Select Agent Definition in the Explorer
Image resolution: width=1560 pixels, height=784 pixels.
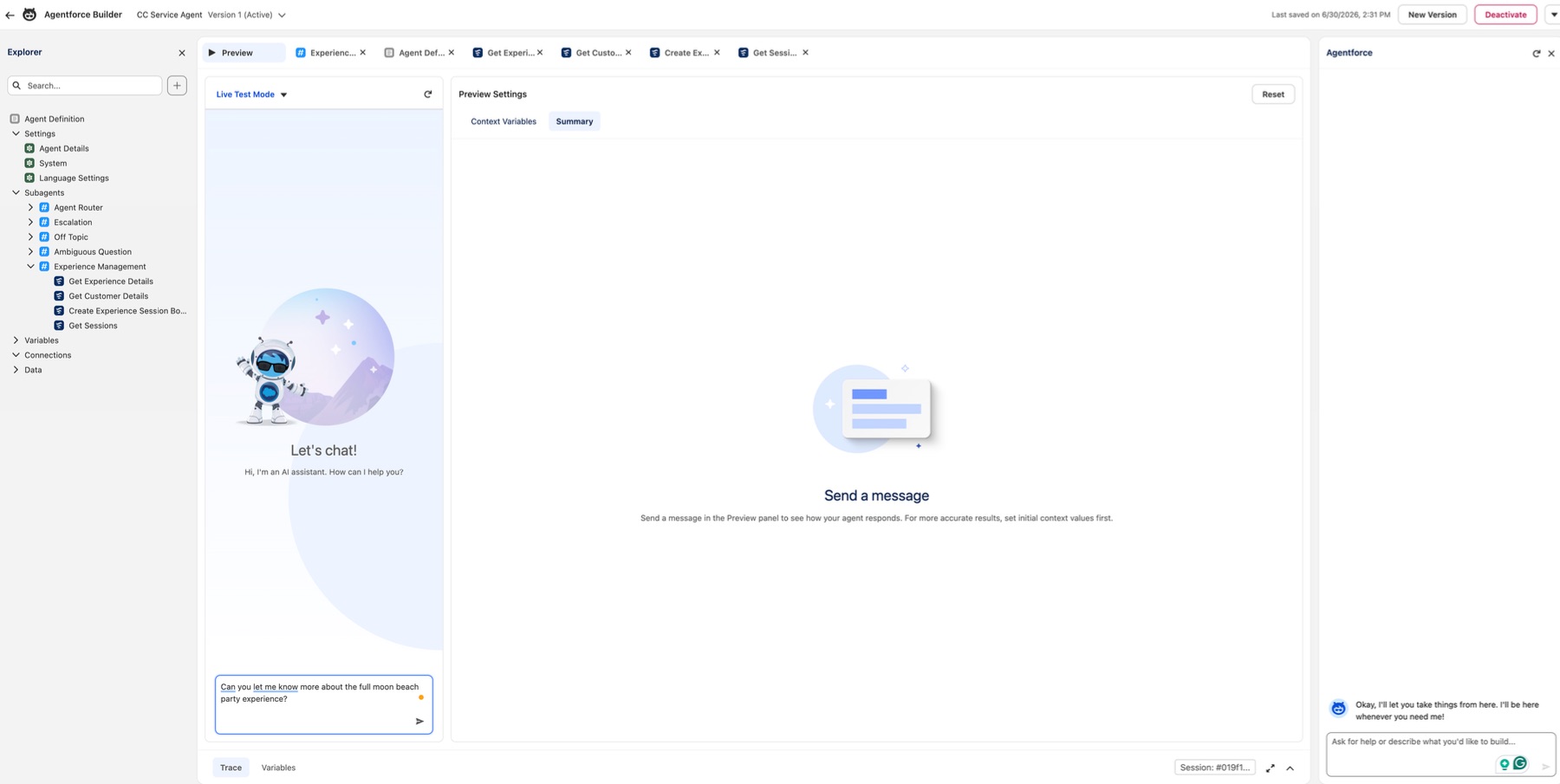click(54, 119)
